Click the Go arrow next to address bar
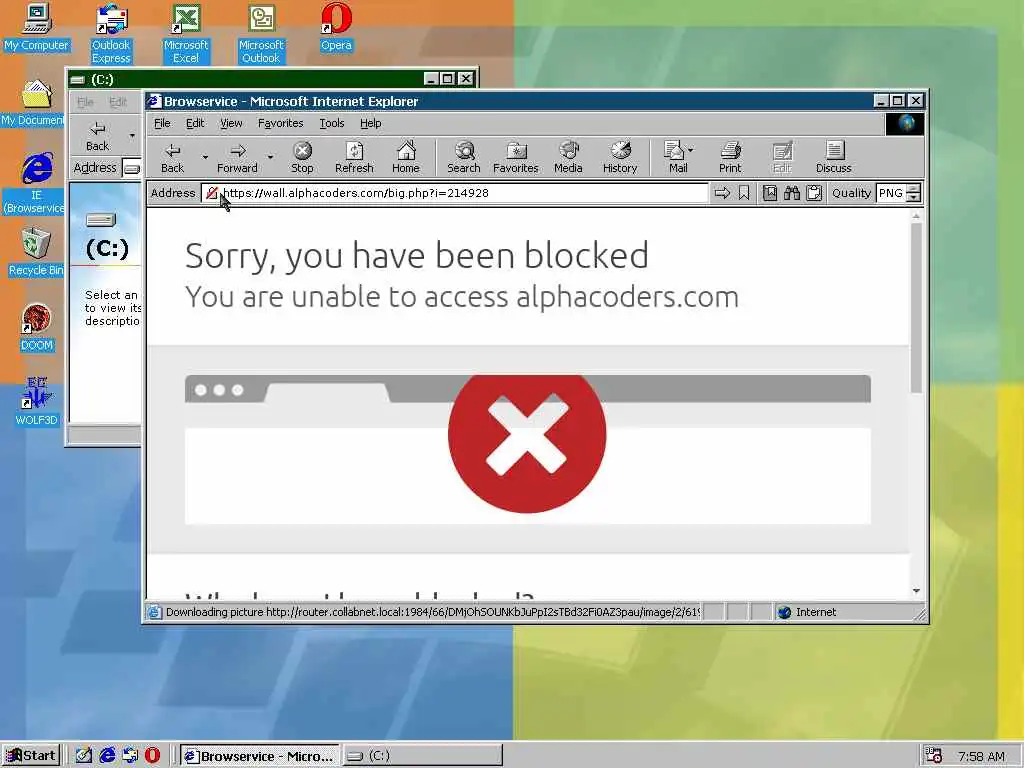This screenshot has height=768, width=1024. pyautogui.click(x=722, y=193)
